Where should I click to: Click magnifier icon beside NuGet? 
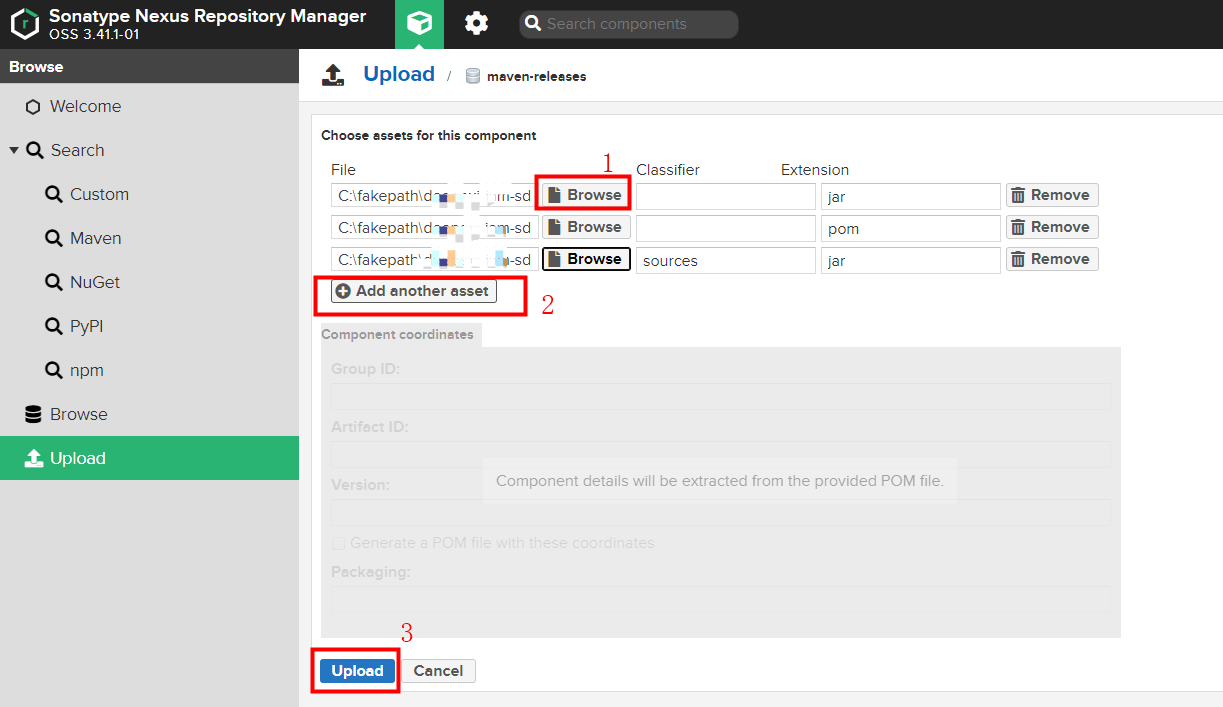point(54,282)
